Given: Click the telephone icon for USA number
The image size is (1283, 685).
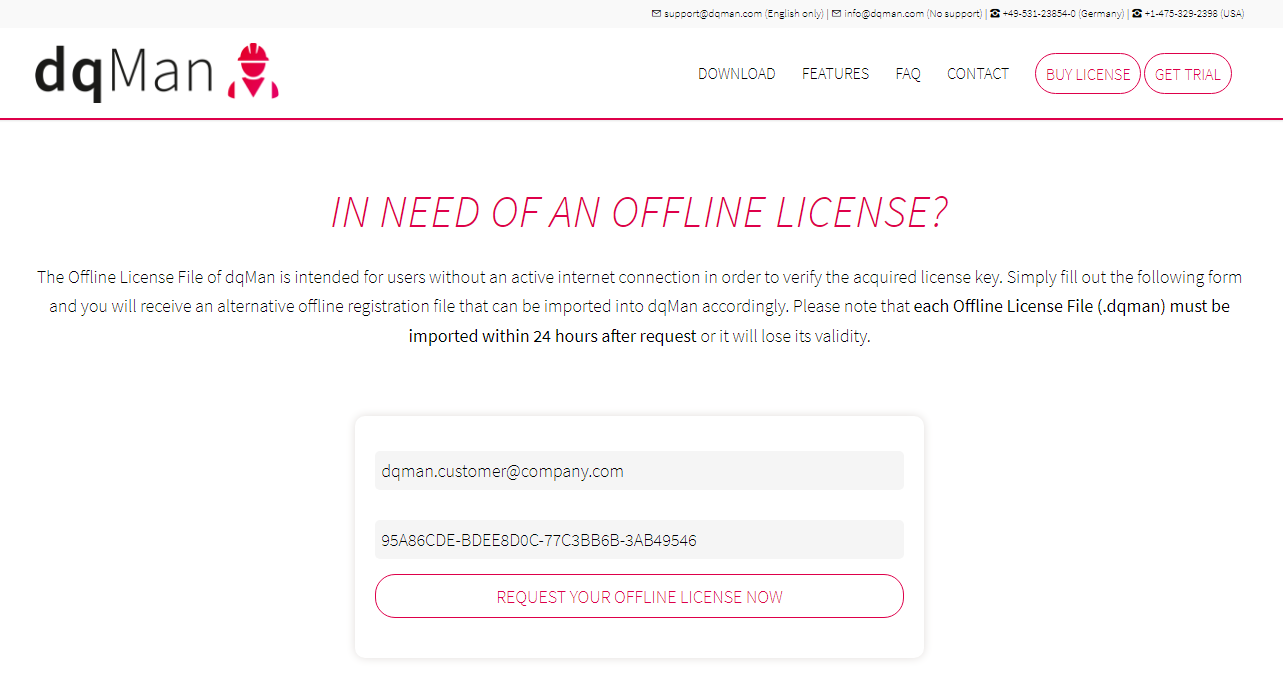Looking at the screenshot, I should pos(1137,14).
